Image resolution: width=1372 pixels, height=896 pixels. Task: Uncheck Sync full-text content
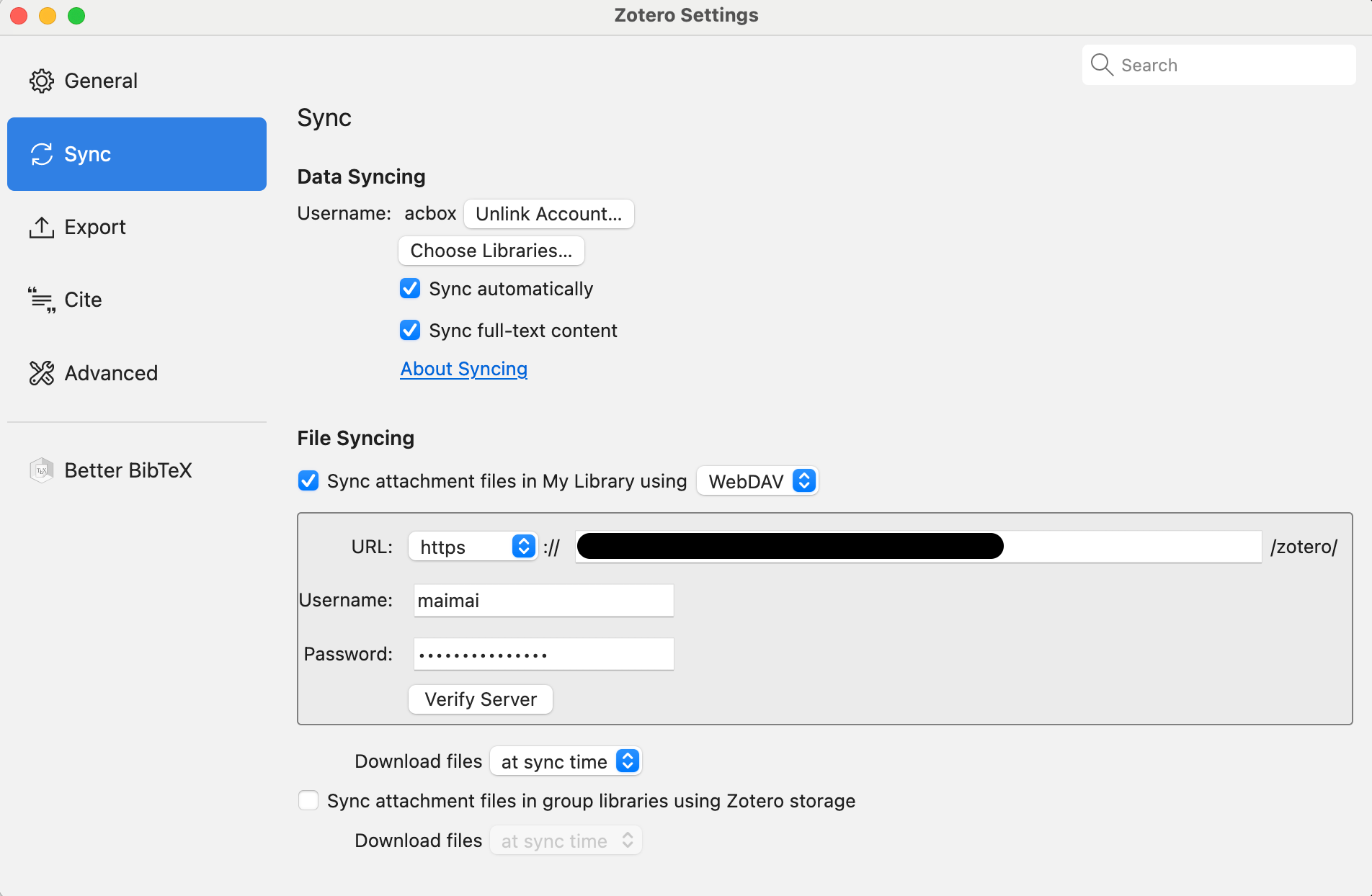tap(410, 331)
